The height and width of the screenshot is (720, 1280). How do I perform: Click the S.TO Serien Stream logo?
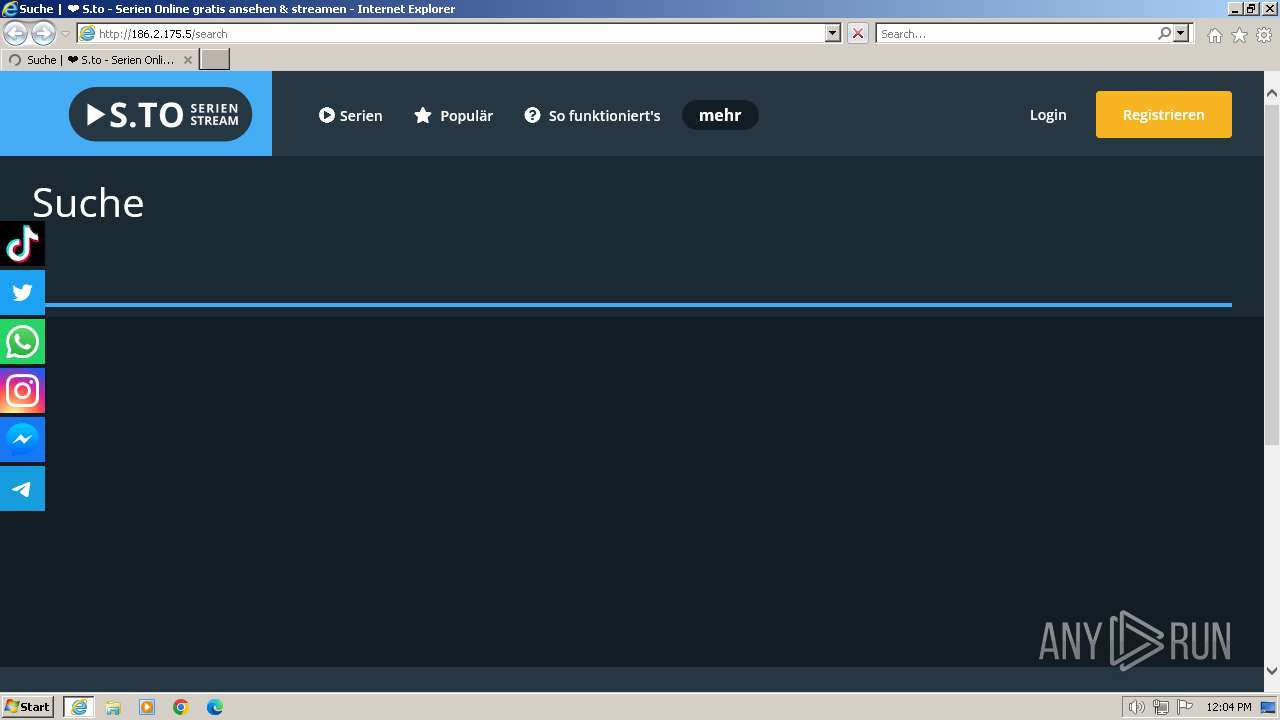point(160,114)
